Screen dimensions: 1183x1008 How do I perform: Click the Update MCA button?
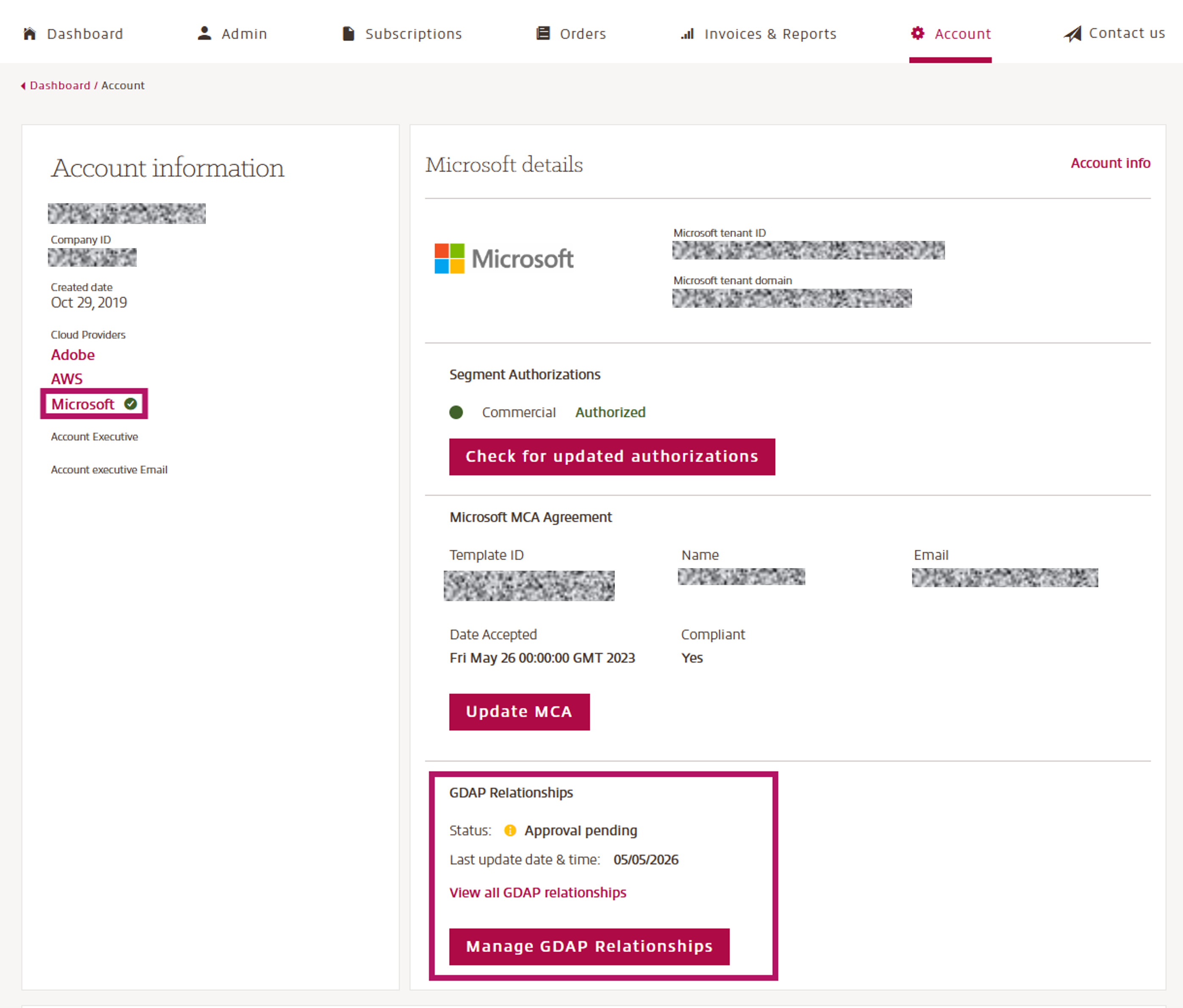520,712
